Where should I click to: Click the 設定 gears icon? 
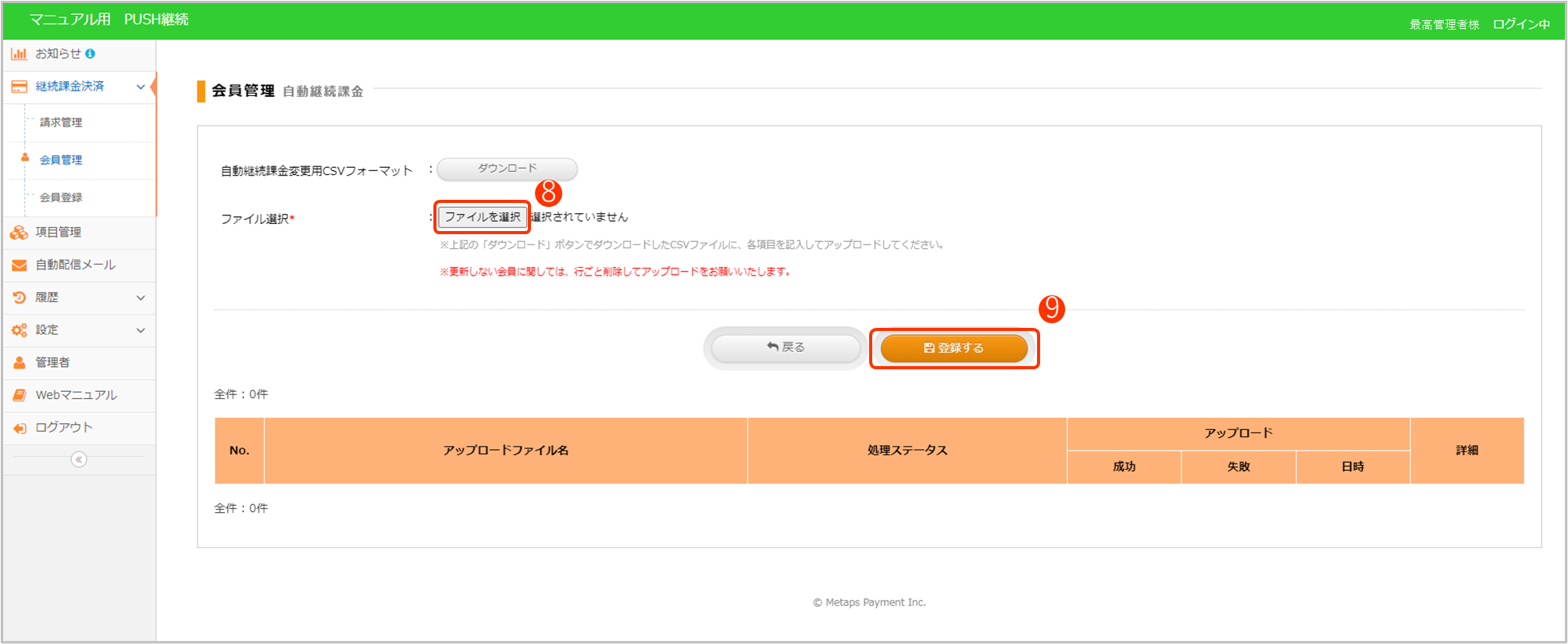click(19, 330)
